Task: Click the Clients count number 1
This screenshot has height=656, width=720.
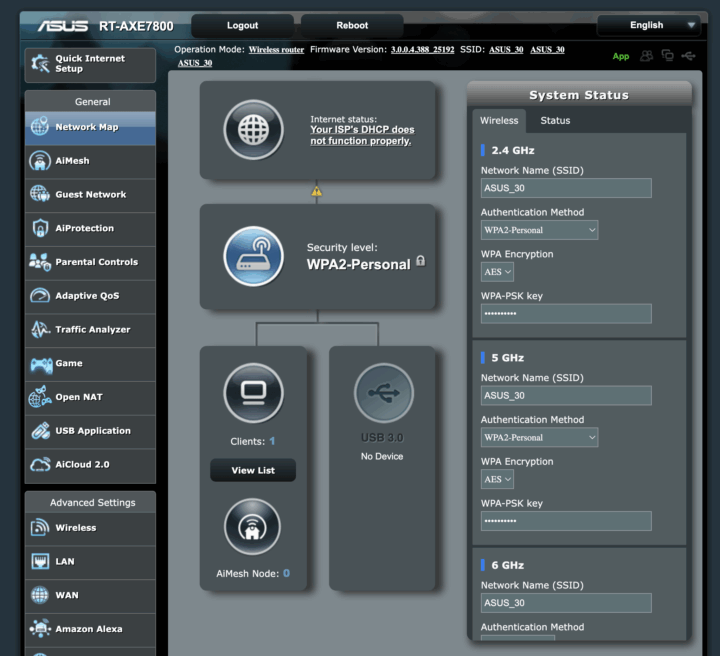Action: point(272,441)
